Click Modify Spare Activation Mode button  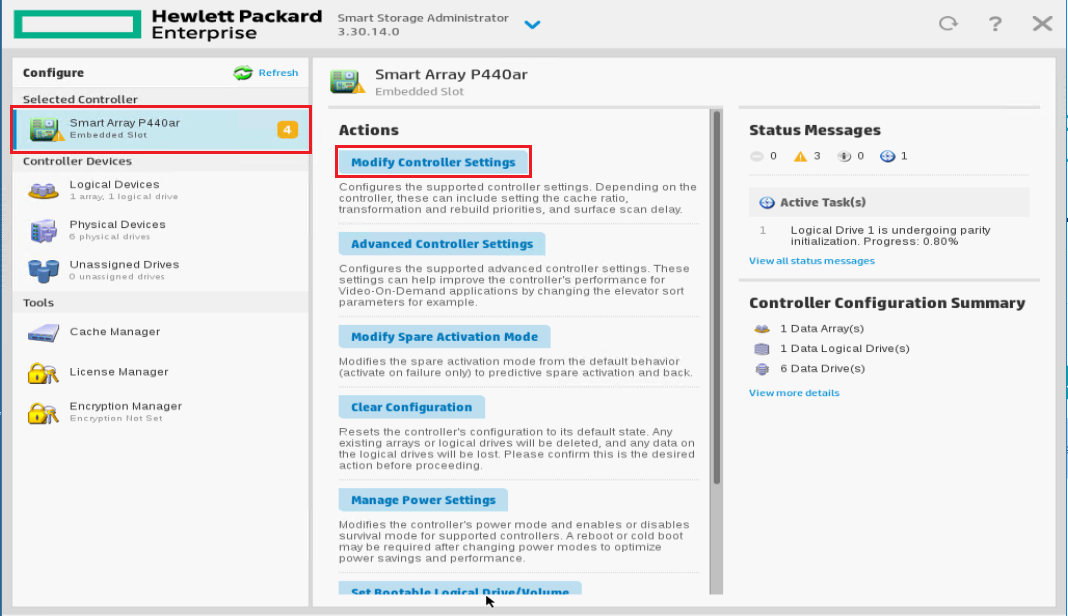(x=444, y=337)
